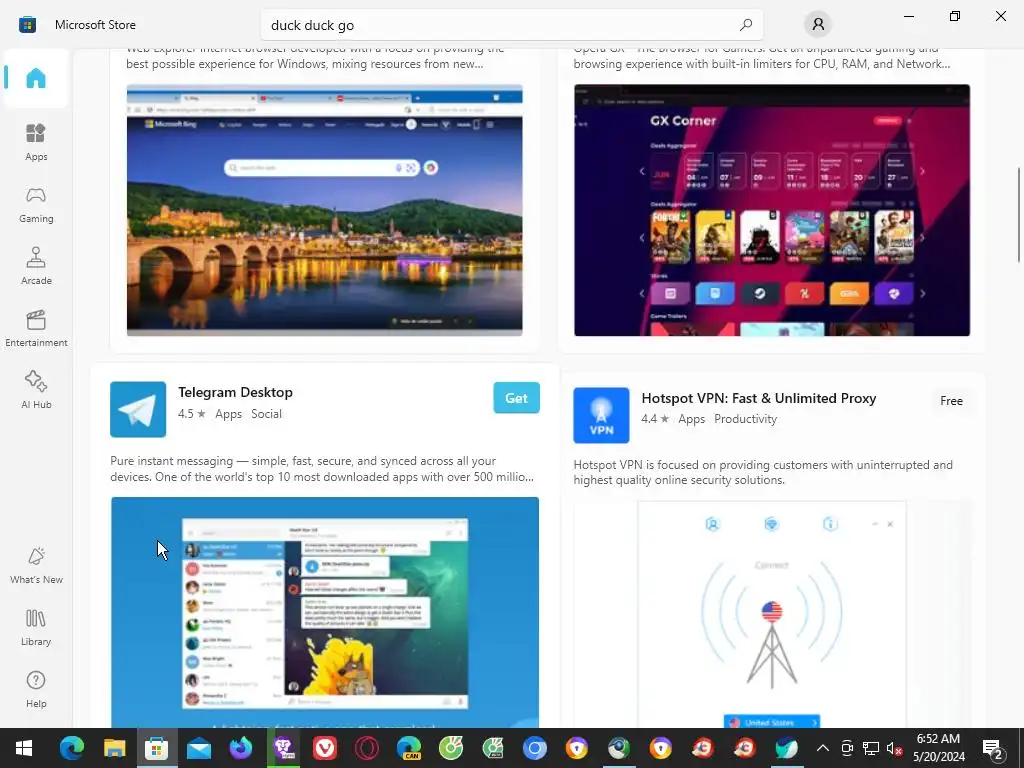Open the notification center icon
Viewport: 1024px width, 768px height.
(993, 748)
